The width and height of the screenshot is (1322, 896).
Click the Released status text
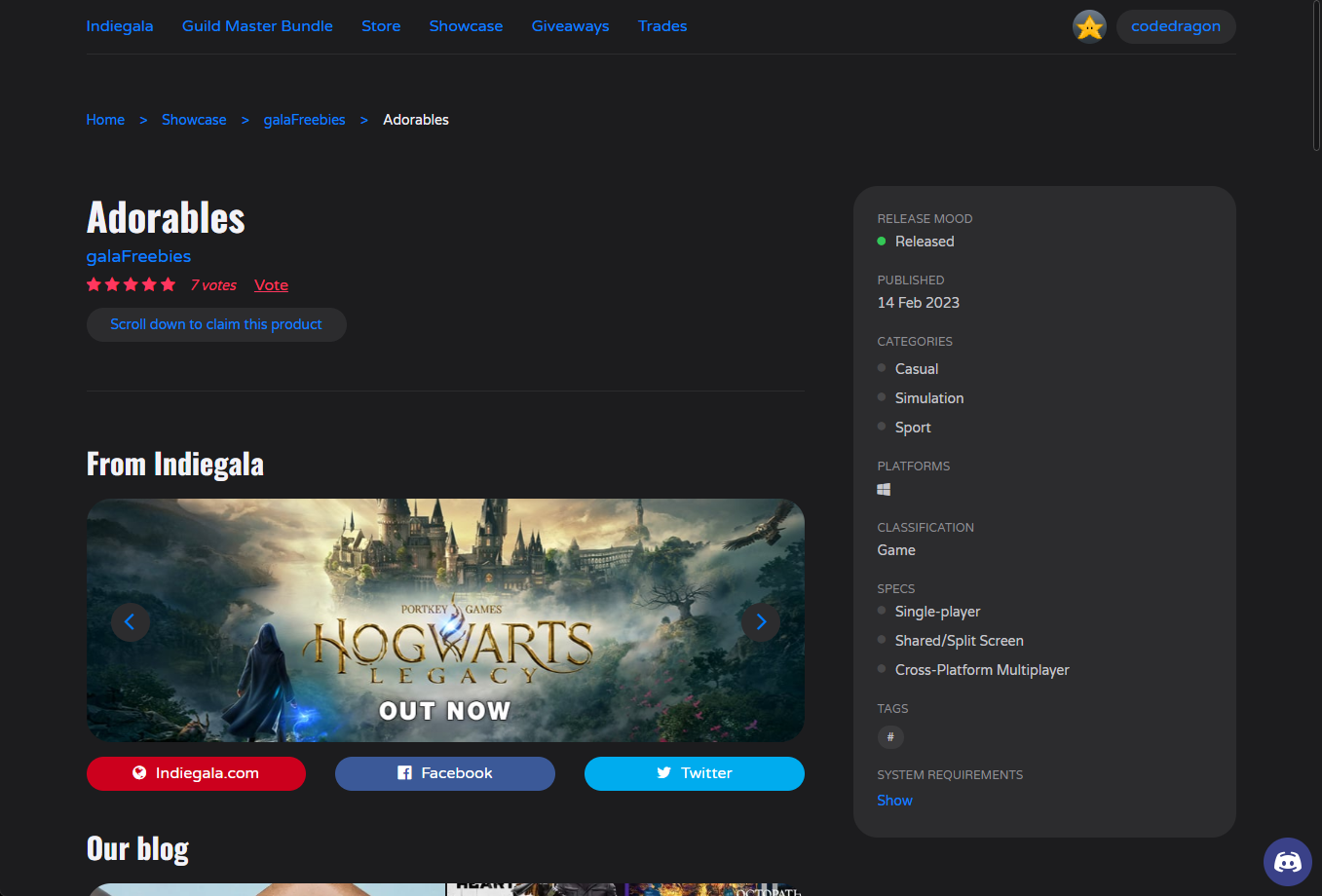(925, 242)
